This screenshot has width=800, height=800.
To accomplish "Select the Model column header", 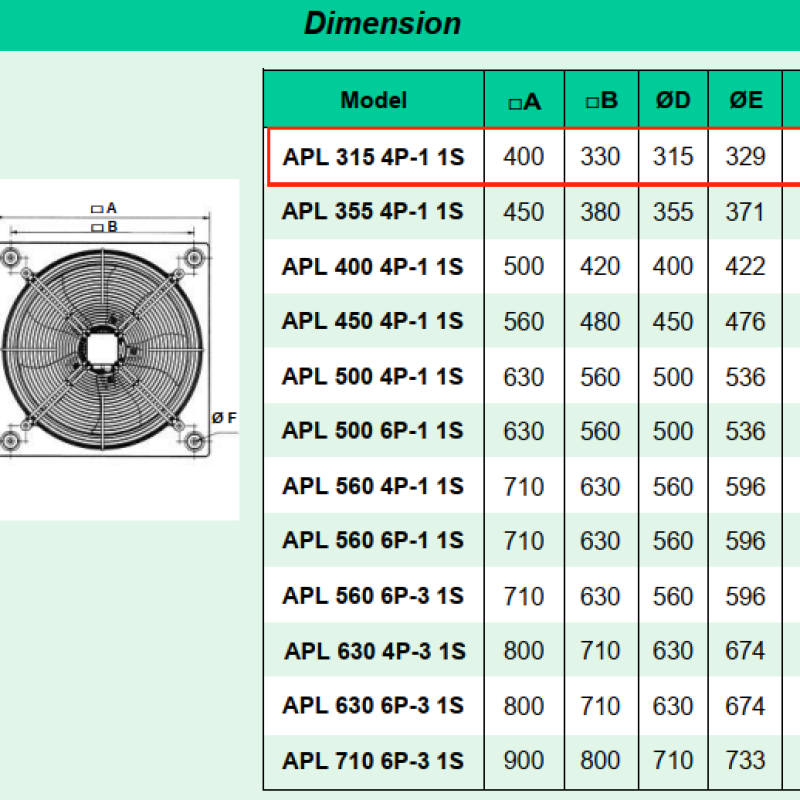I will point(373,100).
